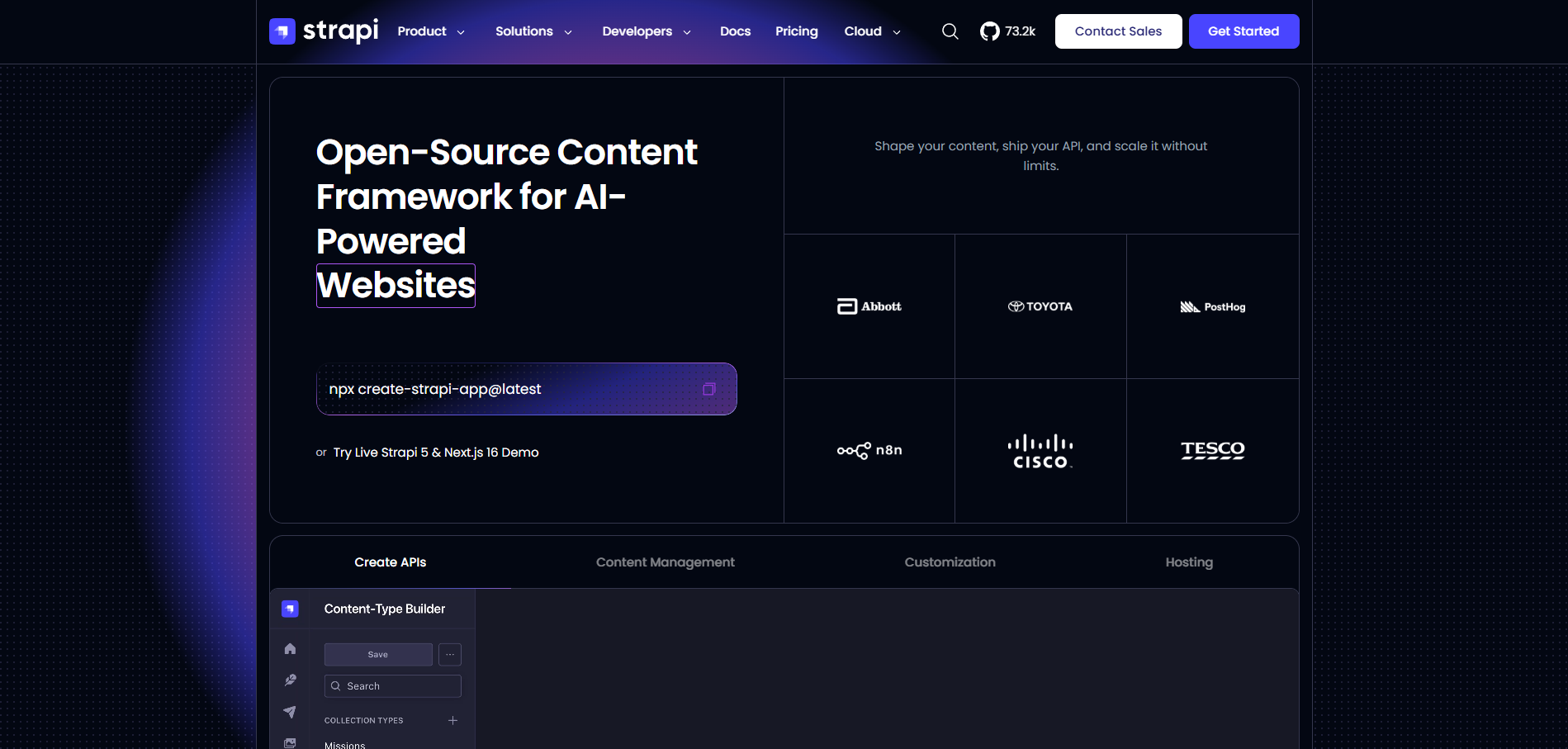This screenshot has width=1568, height=749.
Task: Click the n8n customer logo
Action: pyautogui.click(x=869, y=450)
